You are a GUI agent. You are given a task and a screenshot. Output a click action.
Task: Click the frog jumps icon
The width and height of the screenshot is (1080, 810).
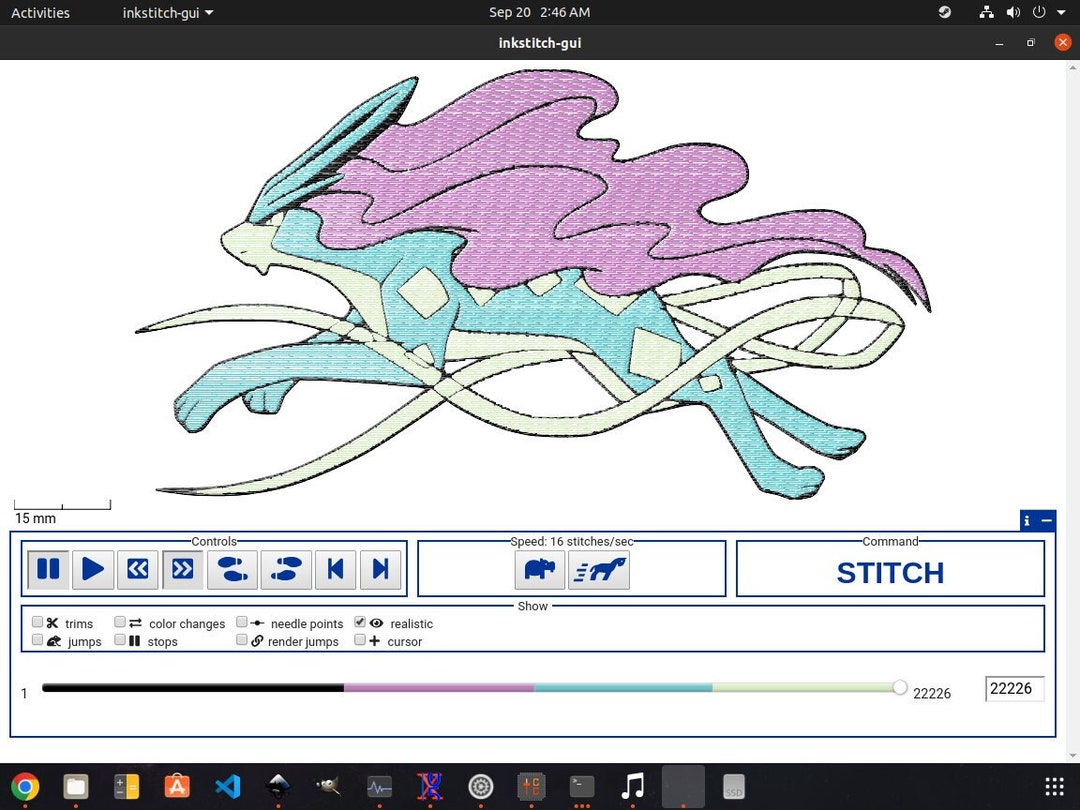pos(54,641)
